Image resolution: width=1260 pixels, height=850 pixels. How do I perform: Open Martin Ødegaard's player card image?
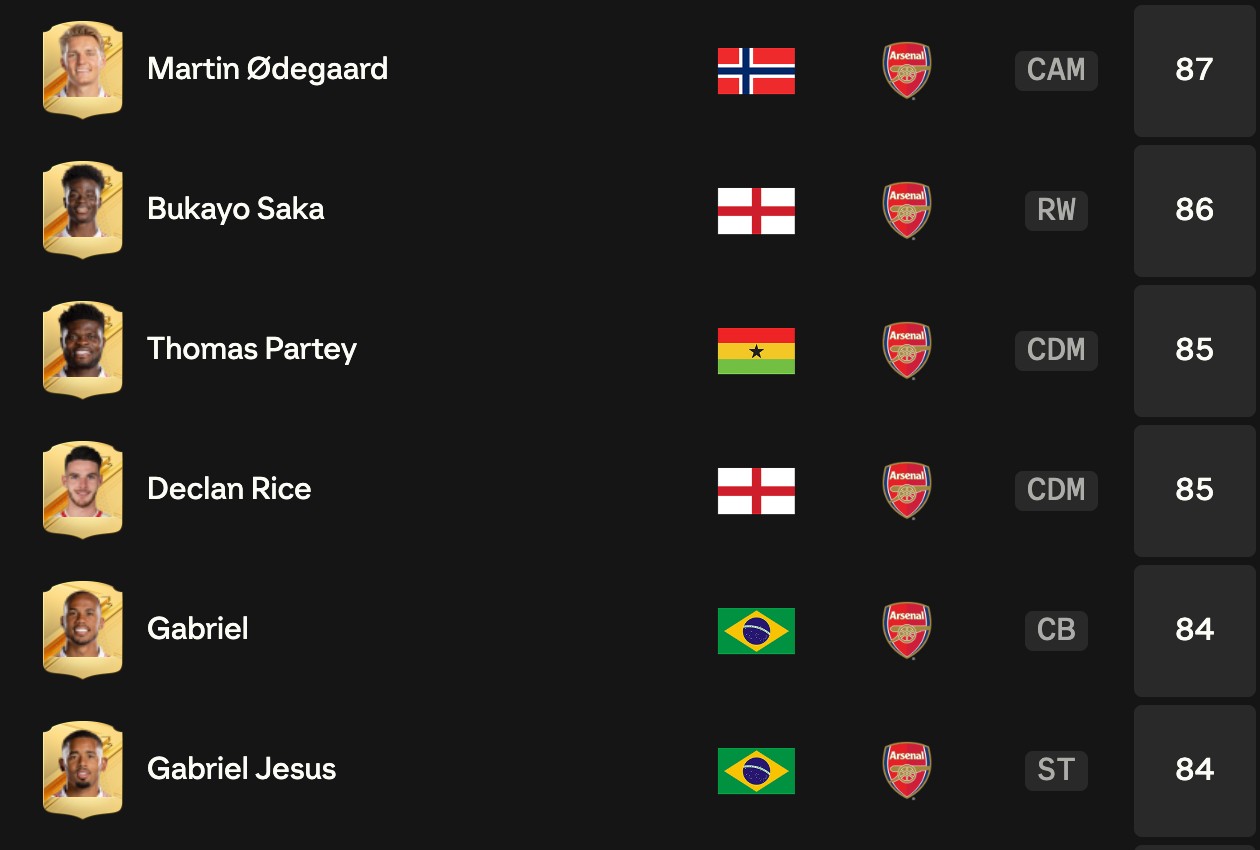pyautogui.click(x=83, y=70)
